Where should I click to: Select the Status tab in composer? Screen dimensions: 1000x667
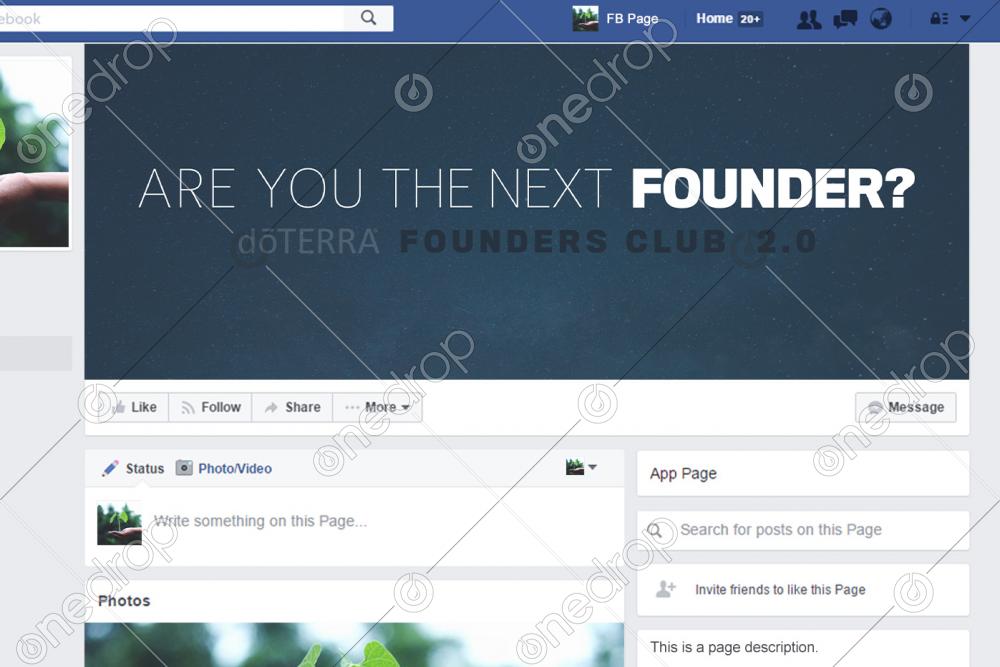(x=133, y=468)
